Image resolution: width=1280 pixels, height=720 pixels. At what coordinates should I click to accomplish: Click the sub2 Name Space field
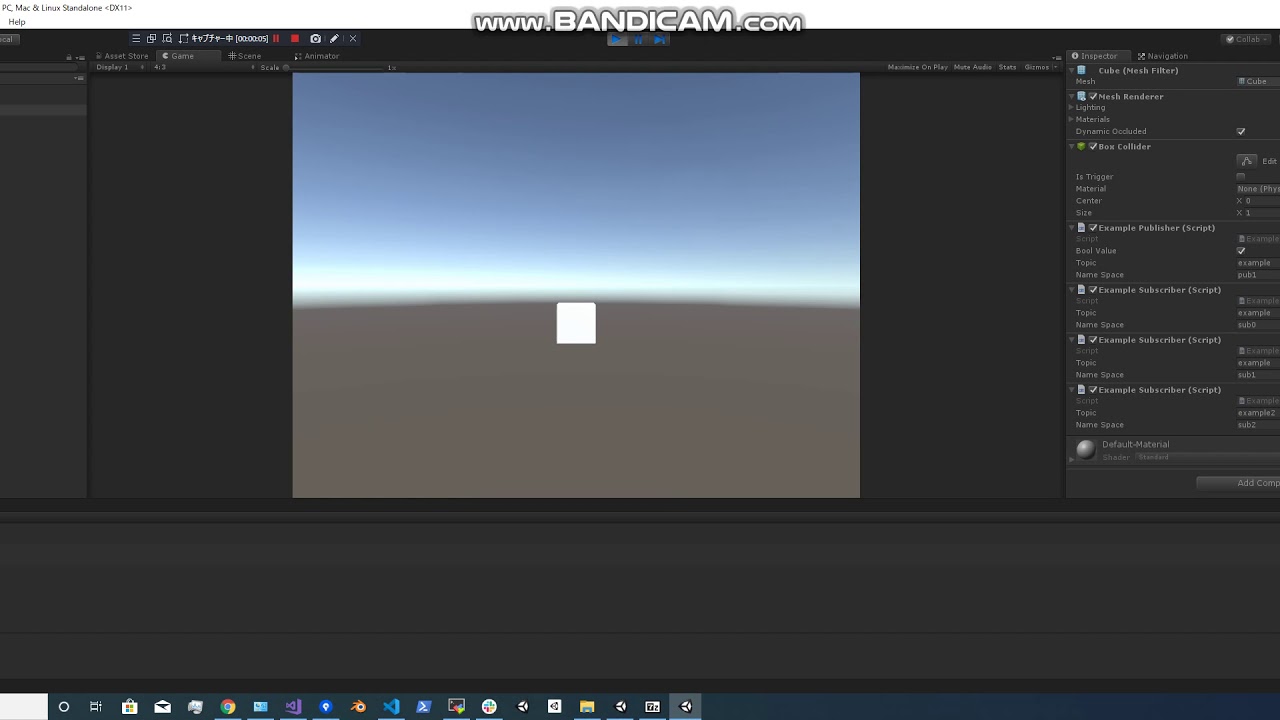(x=1258, y=425)
